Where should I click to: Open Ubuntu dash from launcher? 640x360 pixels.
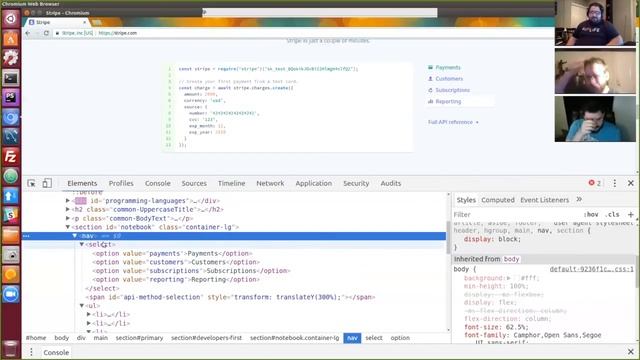11,18
